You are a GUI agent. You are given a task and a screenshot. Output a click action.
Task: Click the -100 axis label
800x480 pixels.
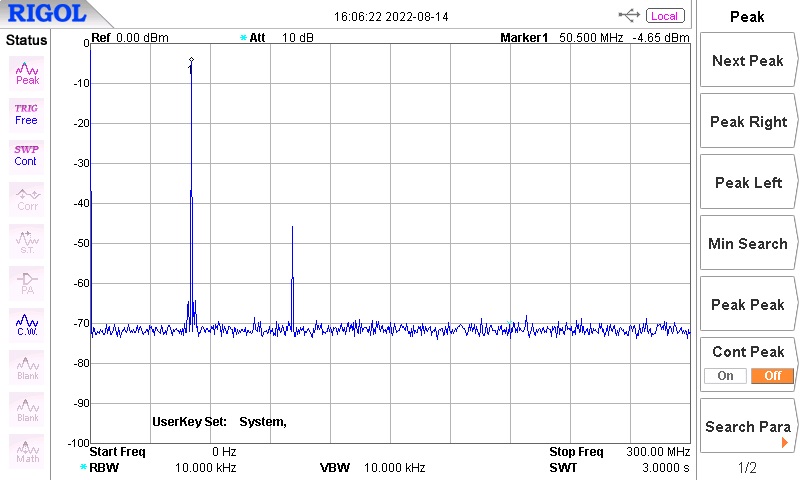pyautogui.click(x=79, y=443)
